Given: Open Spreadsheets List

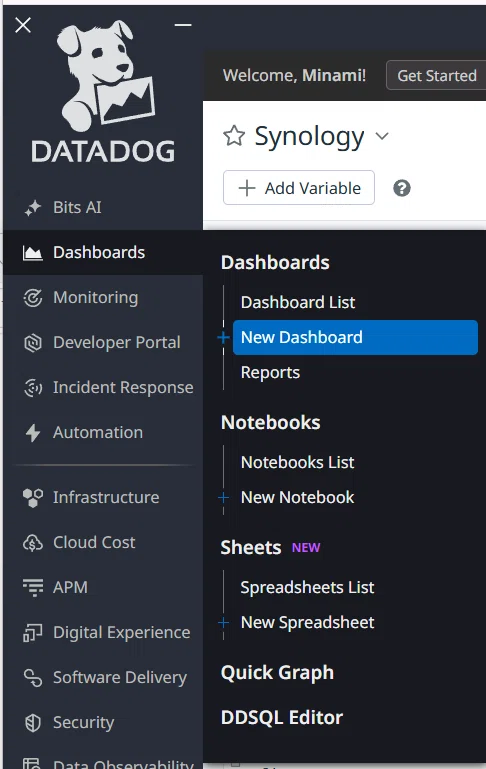Looking at the screenshot, I should coord(307,588).
